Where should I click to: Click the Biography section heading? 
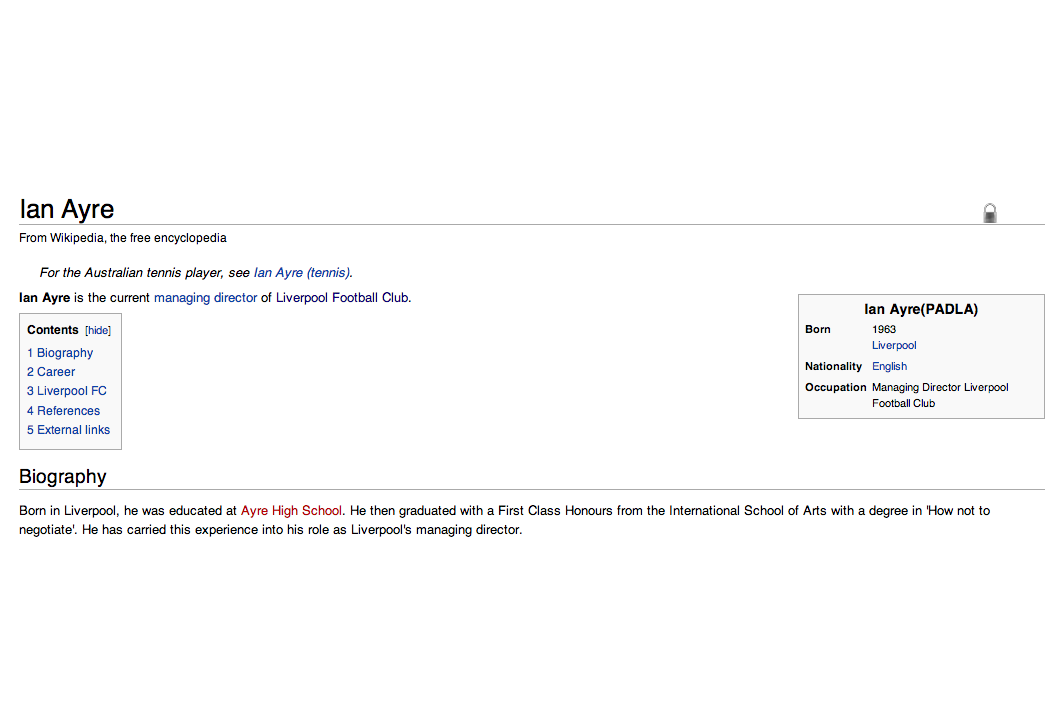62,477
